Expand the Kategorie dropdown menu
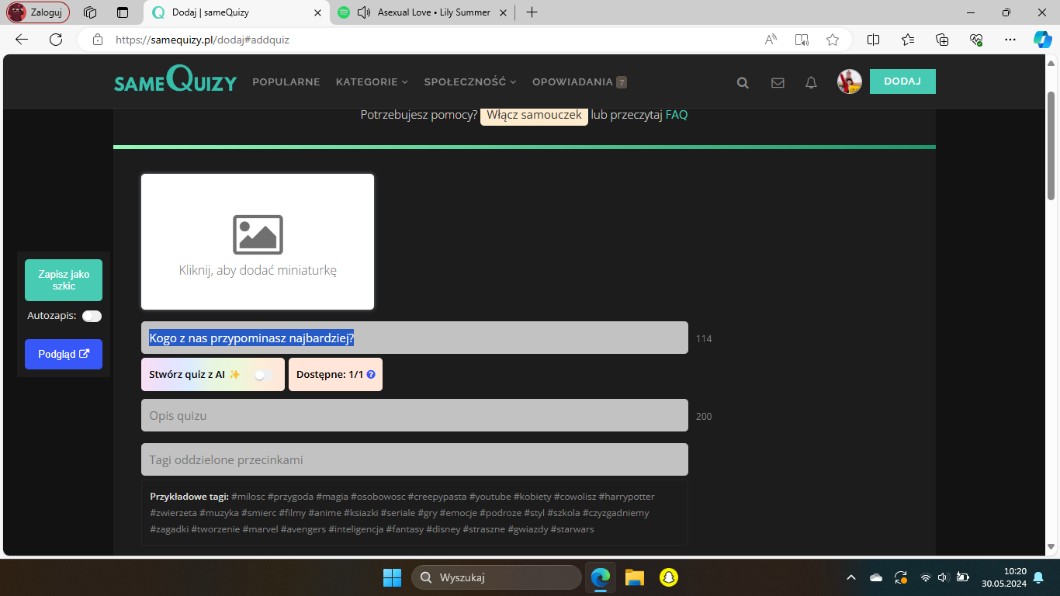 tap(372, 82)
